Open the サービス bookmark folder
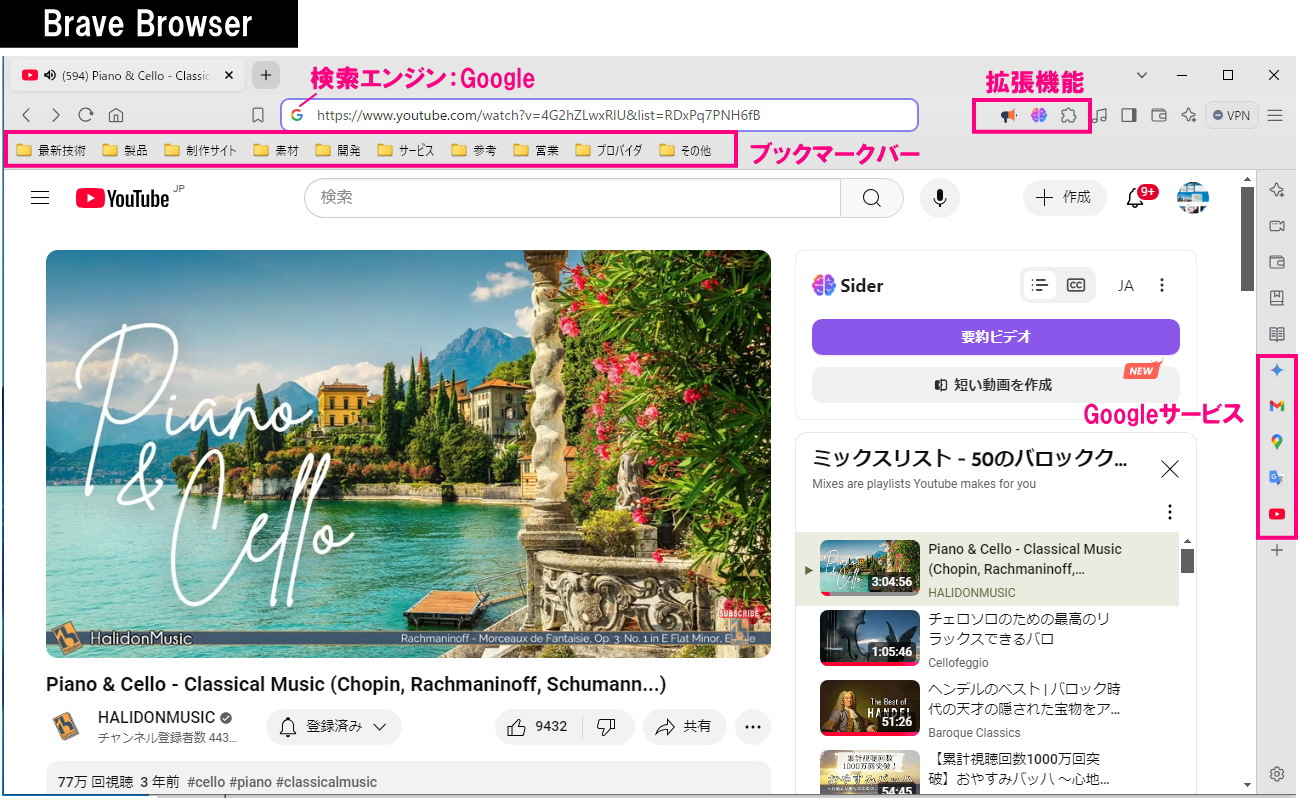1298x800 pixels. click(407, 151)
